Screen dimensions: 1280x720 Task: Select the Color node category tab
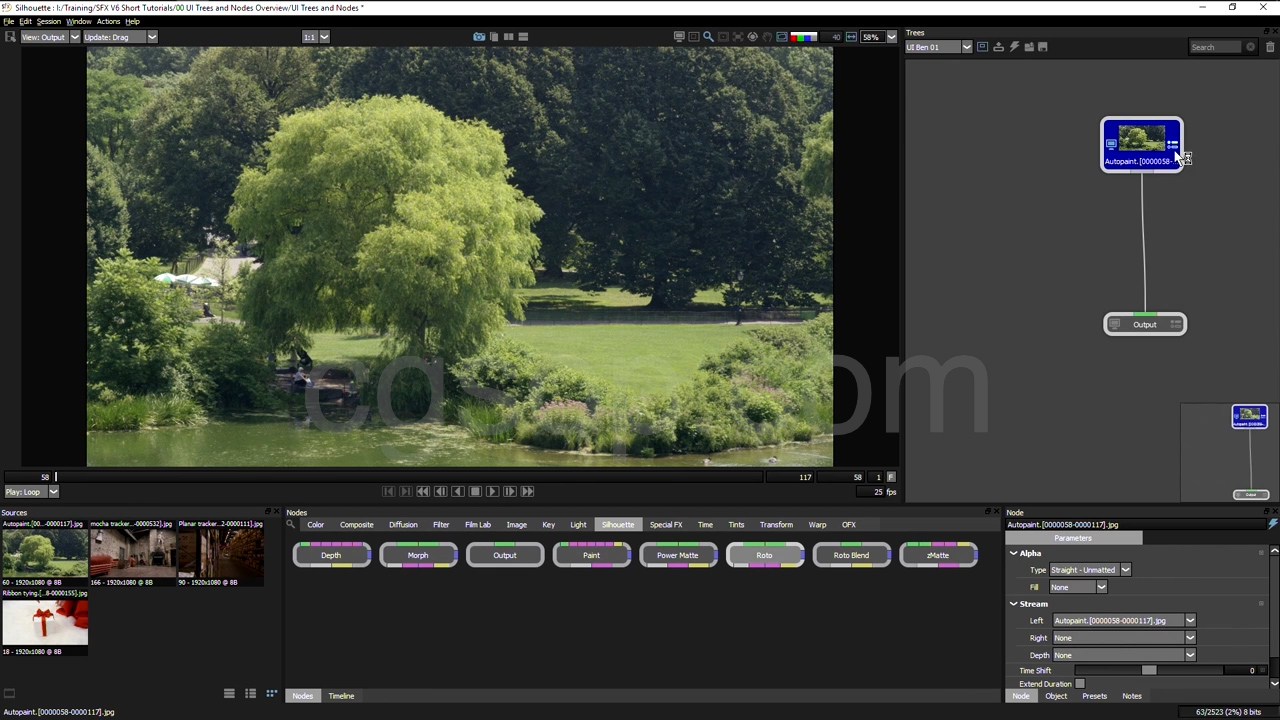point(315,524)
